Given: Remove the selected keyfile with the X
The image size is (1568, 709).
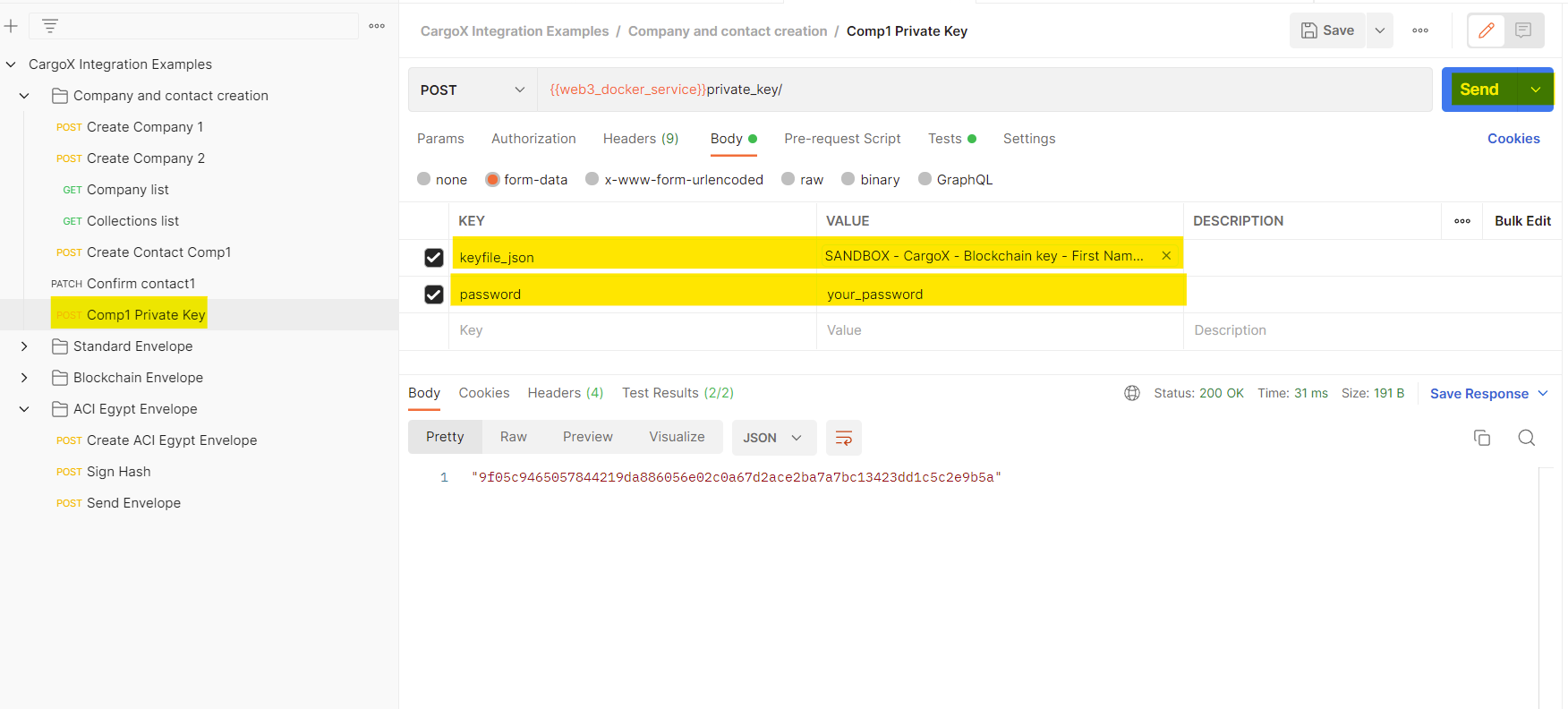Looking at the screenshot, I should point(1166,256).
